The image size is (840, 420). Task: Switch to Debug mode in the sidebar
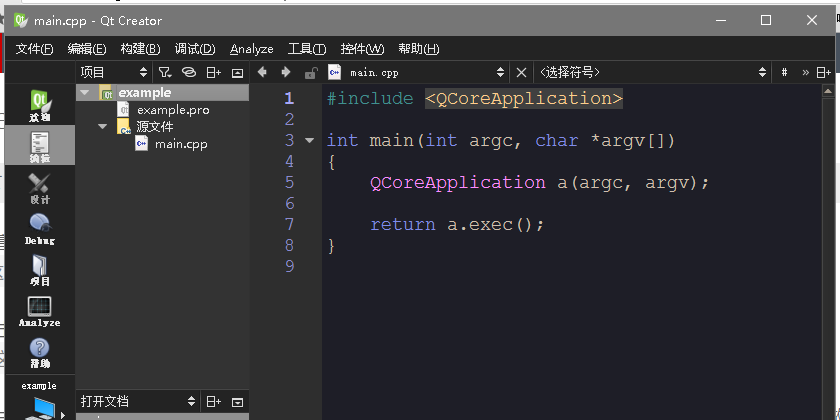point(40,228)
